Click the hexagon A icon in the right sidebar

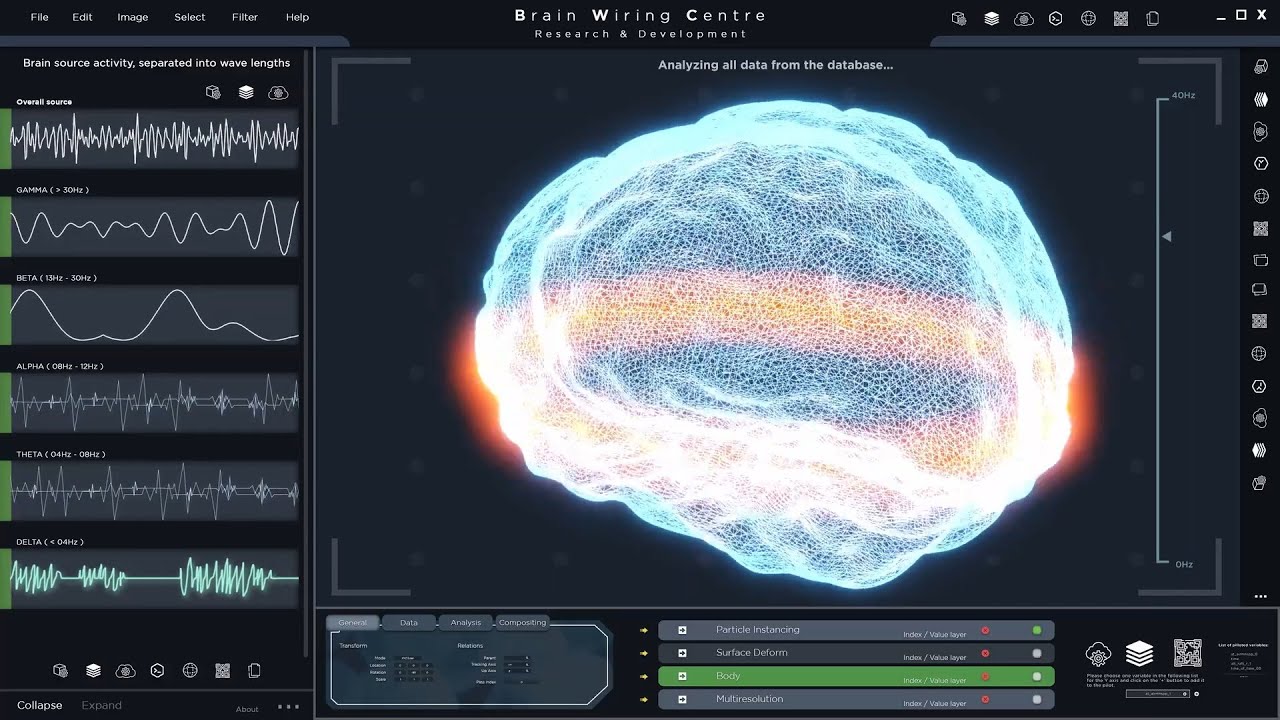1260,386
